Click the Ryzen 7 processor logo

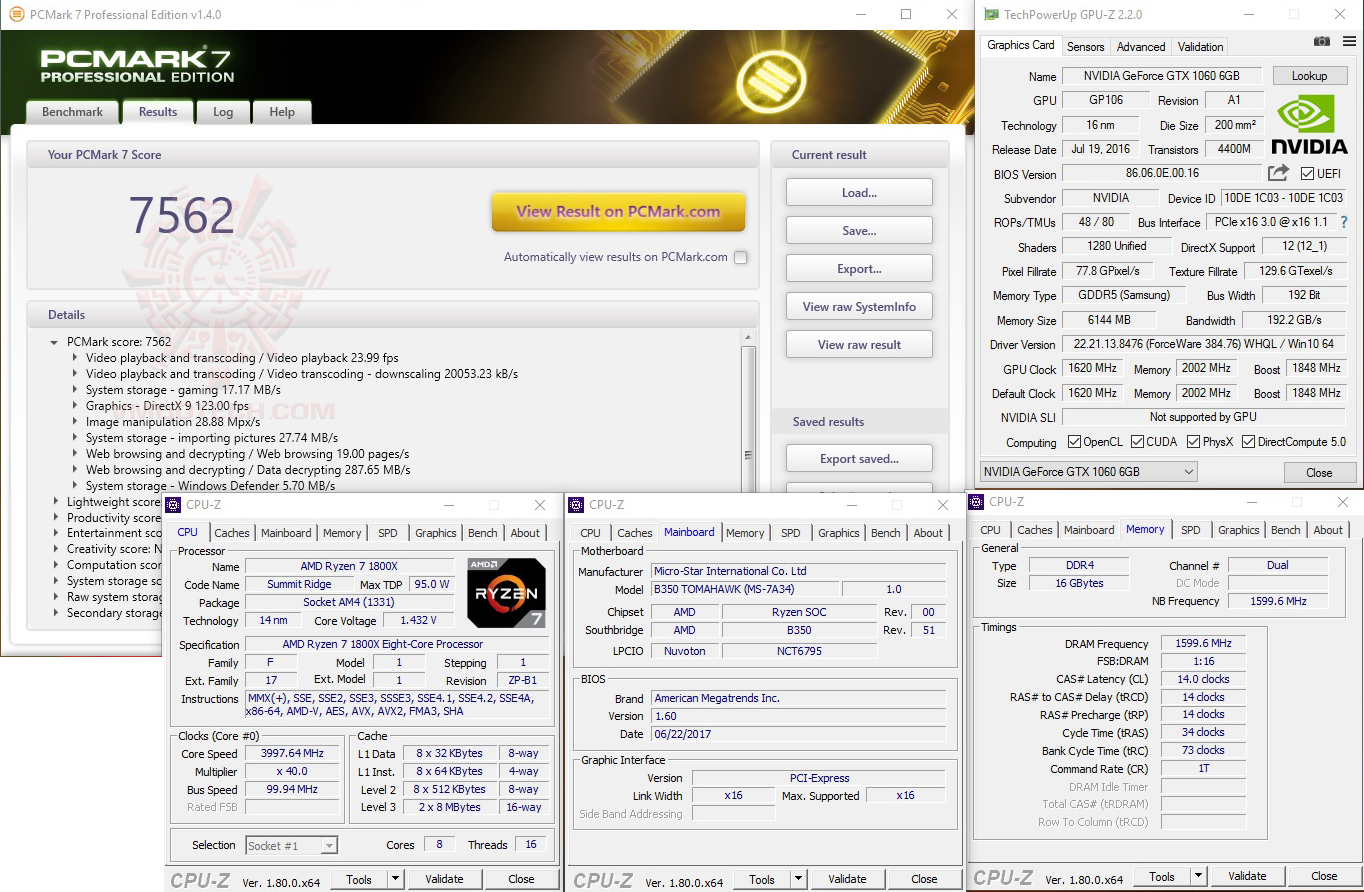506,593
